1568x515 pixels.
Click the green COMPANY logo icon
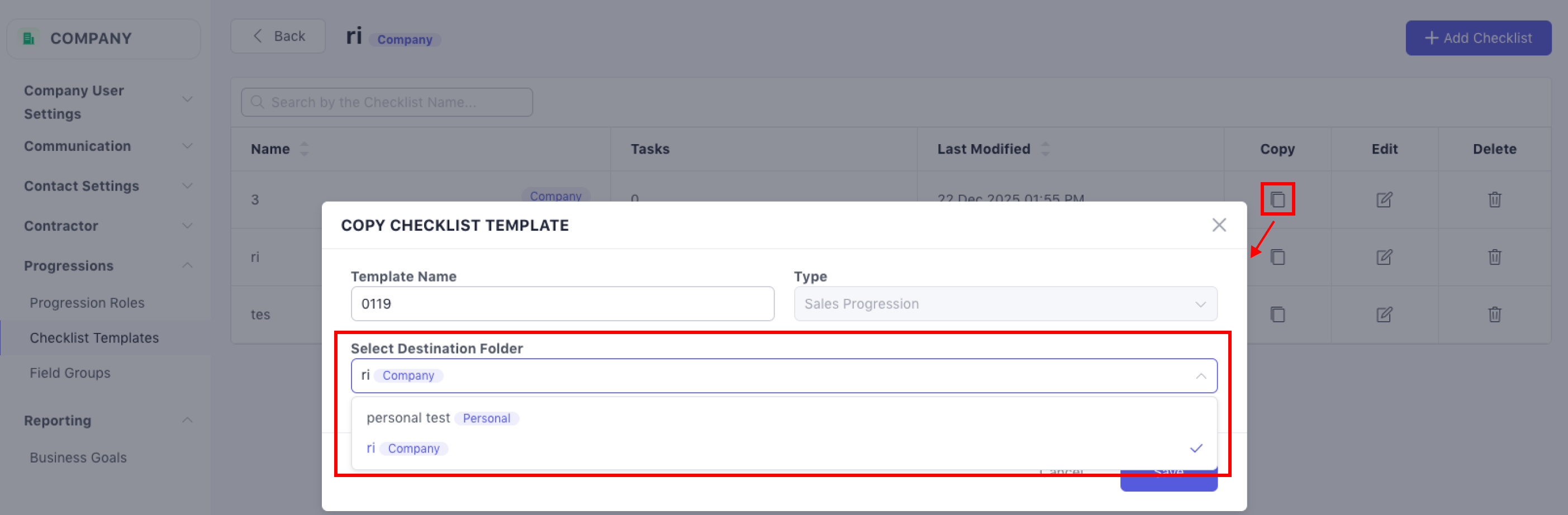click(28, 39)
